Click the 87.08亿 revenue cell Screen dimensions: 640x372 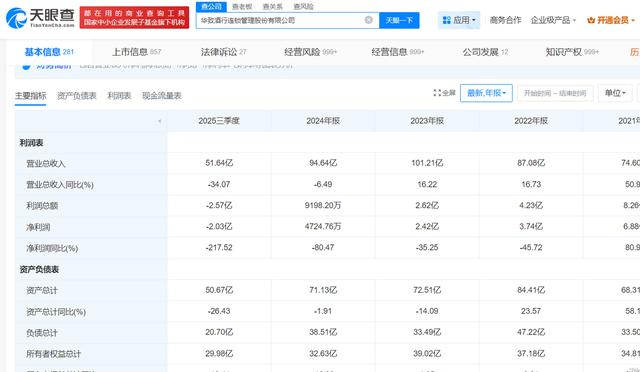click(x=531, y=163)
